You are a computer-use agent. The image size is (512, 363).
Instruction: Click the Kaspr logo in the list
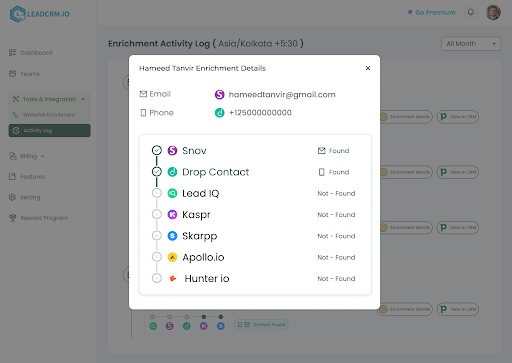click(172, 215)
